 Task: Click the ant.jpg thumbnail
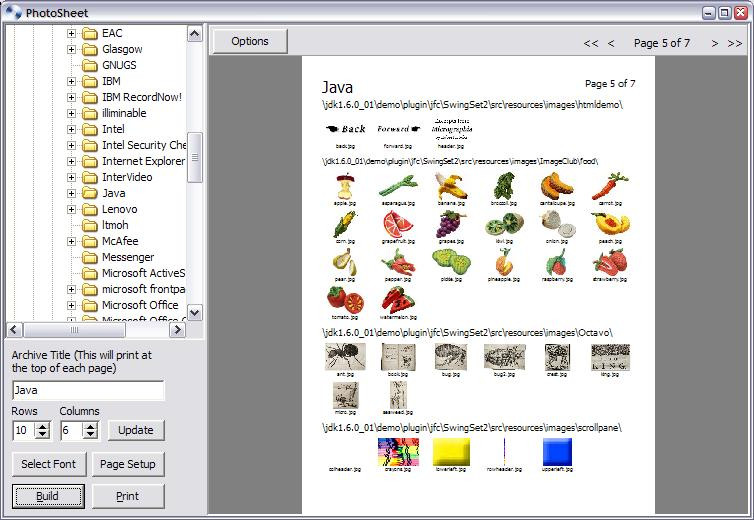tap(345, 356)
